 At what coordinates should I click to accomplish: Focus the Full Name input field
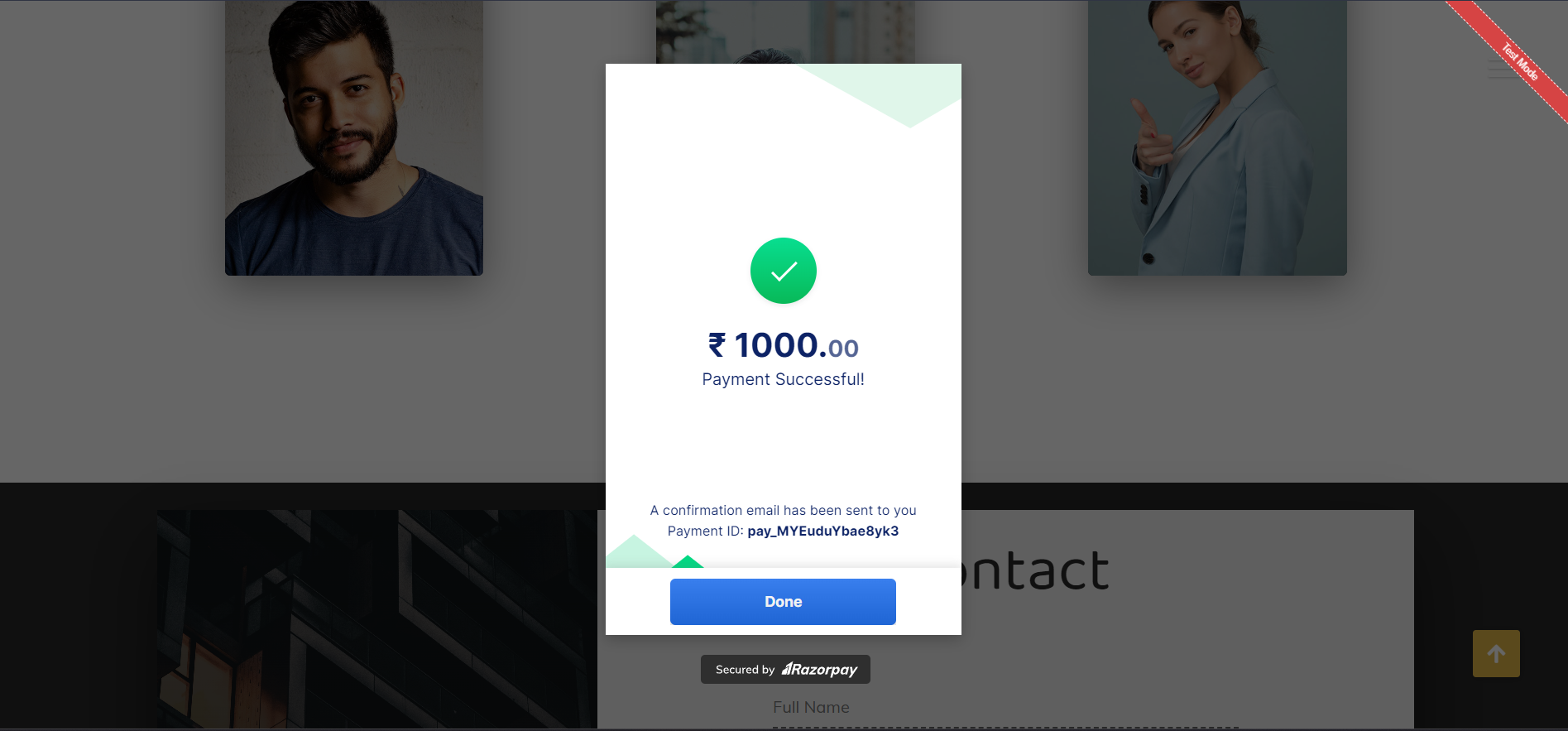point(1005,709)
